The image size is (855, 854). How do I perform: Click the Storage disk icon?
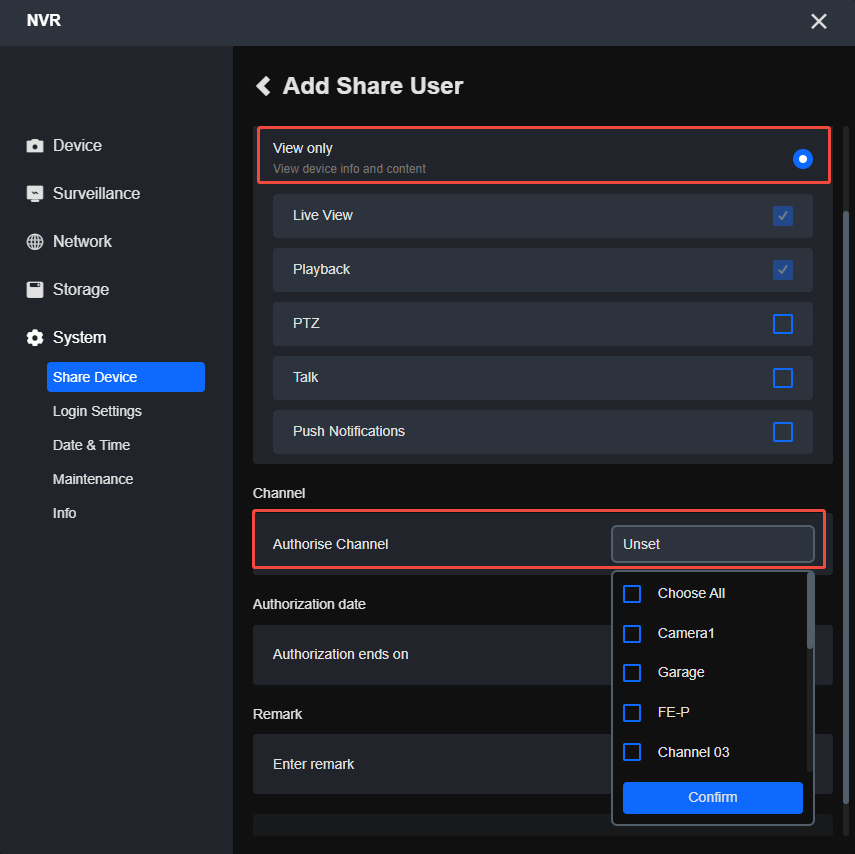pyautogui.click(x=35, y=290)
